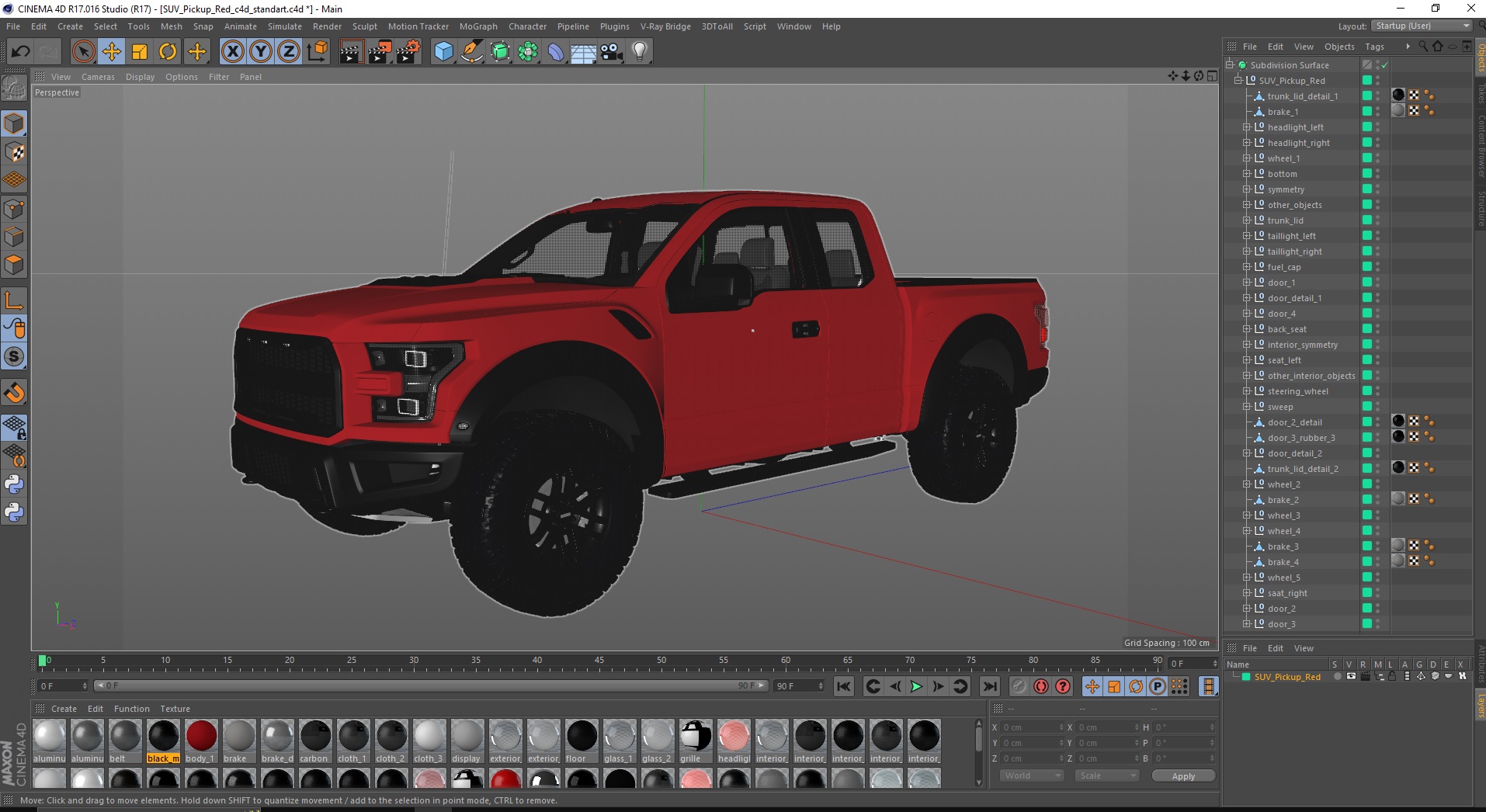Screen dimensions: 1486x812
Task: Enable Axis mode in left toolbar
Action: (x=14, y=300)
